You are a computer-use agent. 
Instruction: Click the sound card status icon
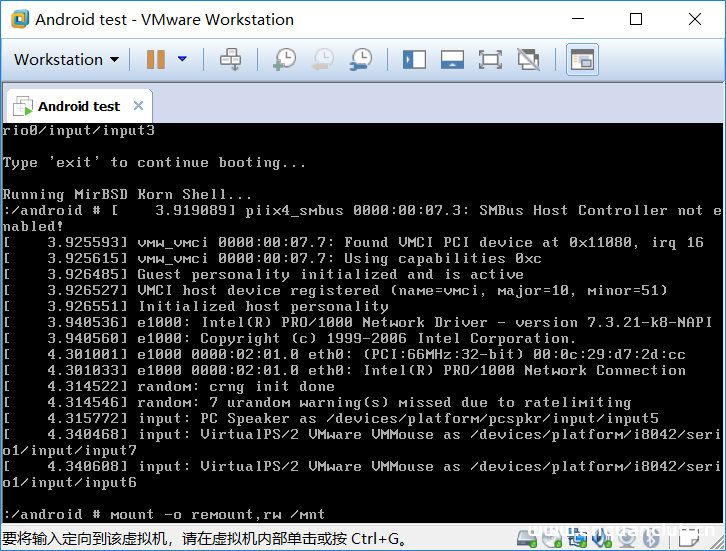click(602, 538)
